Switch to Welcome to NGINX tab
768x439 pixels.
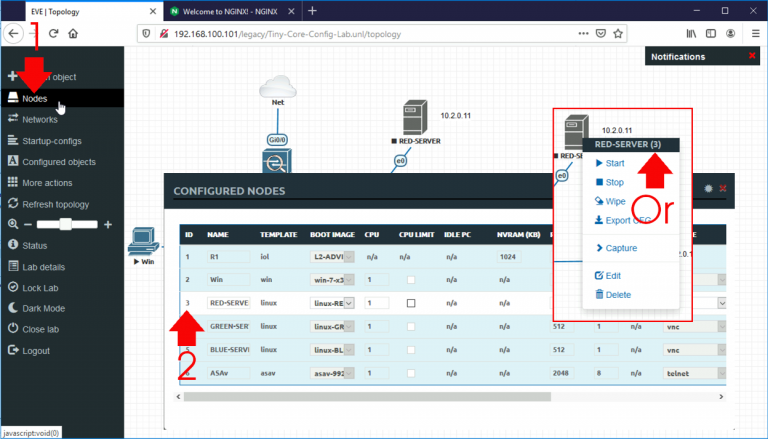[232, 11]
